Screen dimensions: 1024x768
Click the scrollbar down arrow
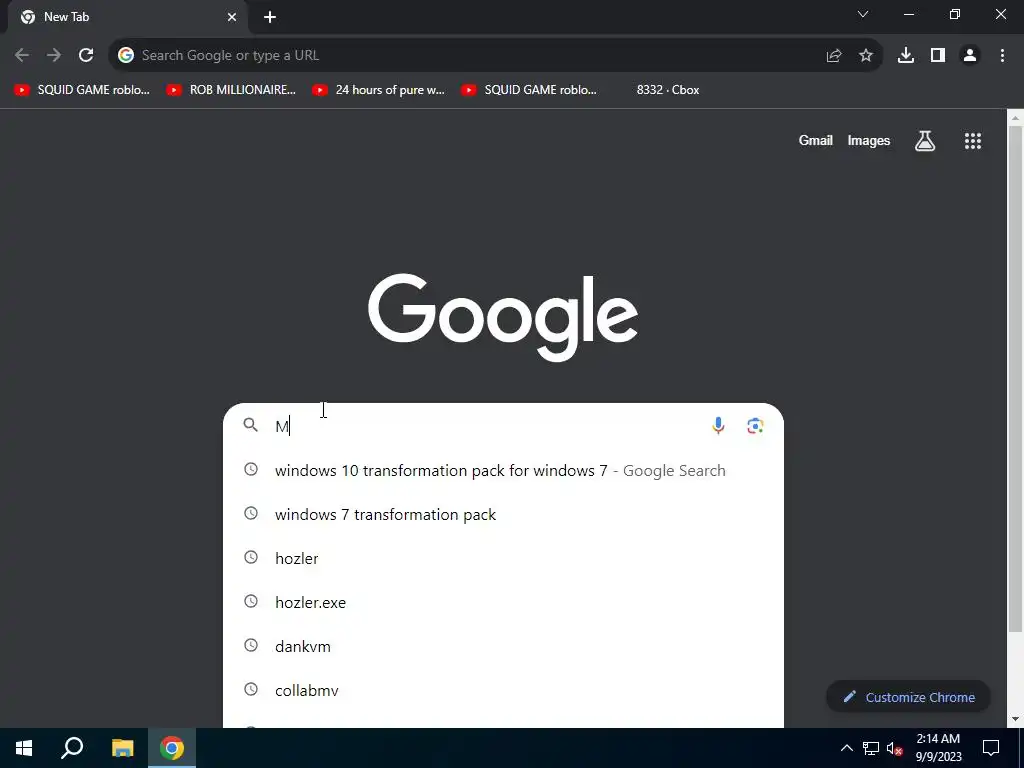click(1014, 719)
